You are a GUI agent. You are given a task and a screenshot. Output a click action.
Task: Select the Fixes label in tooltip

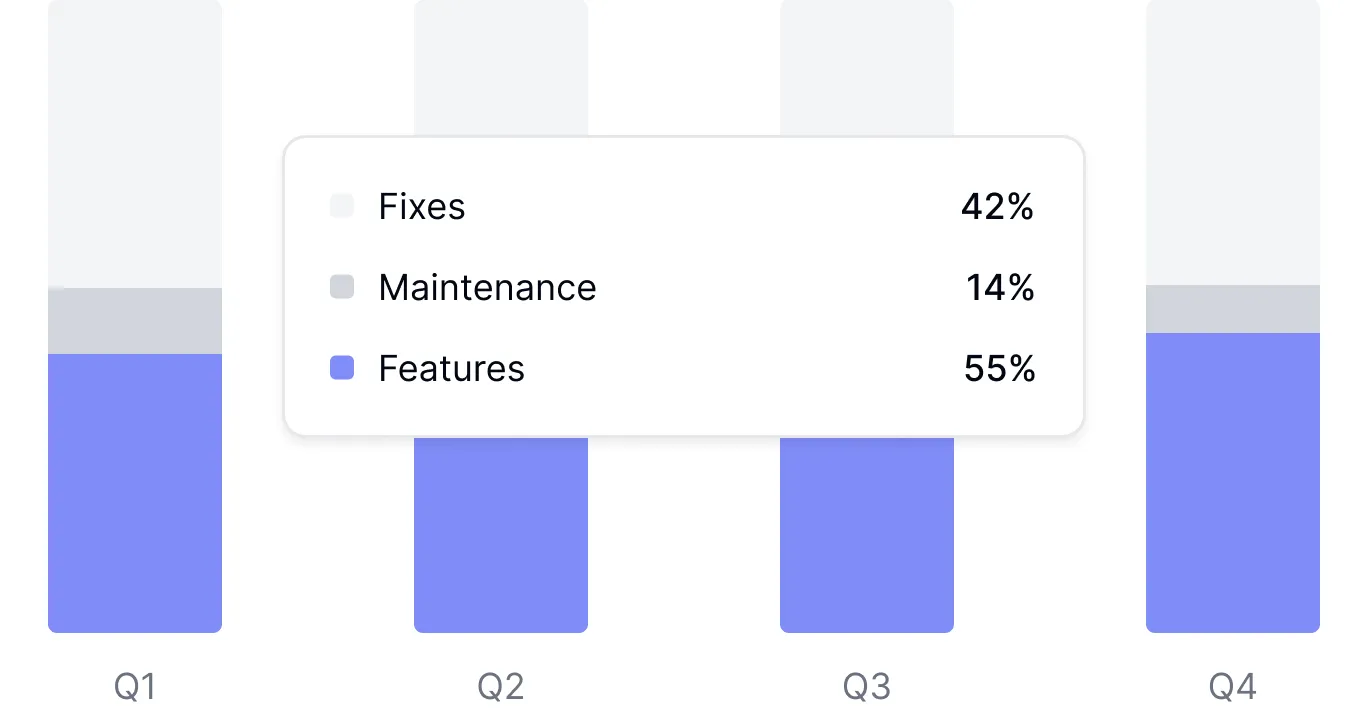(422, 207)
